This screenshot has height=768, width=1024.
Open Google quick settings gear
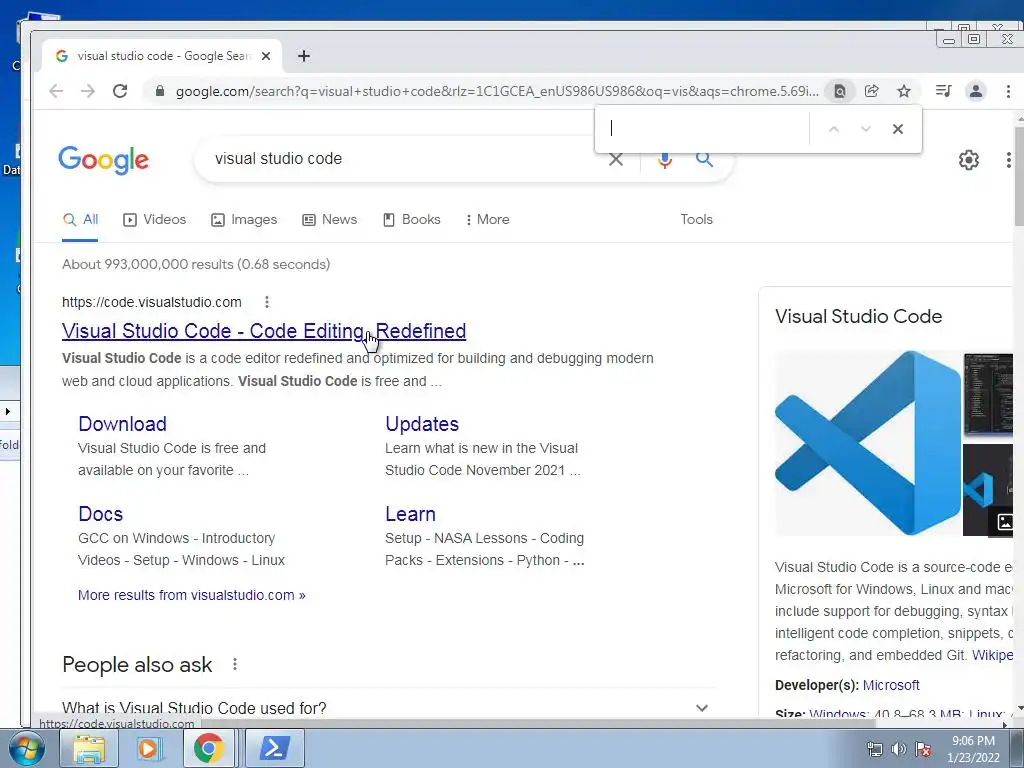click(x=968, y=160)
